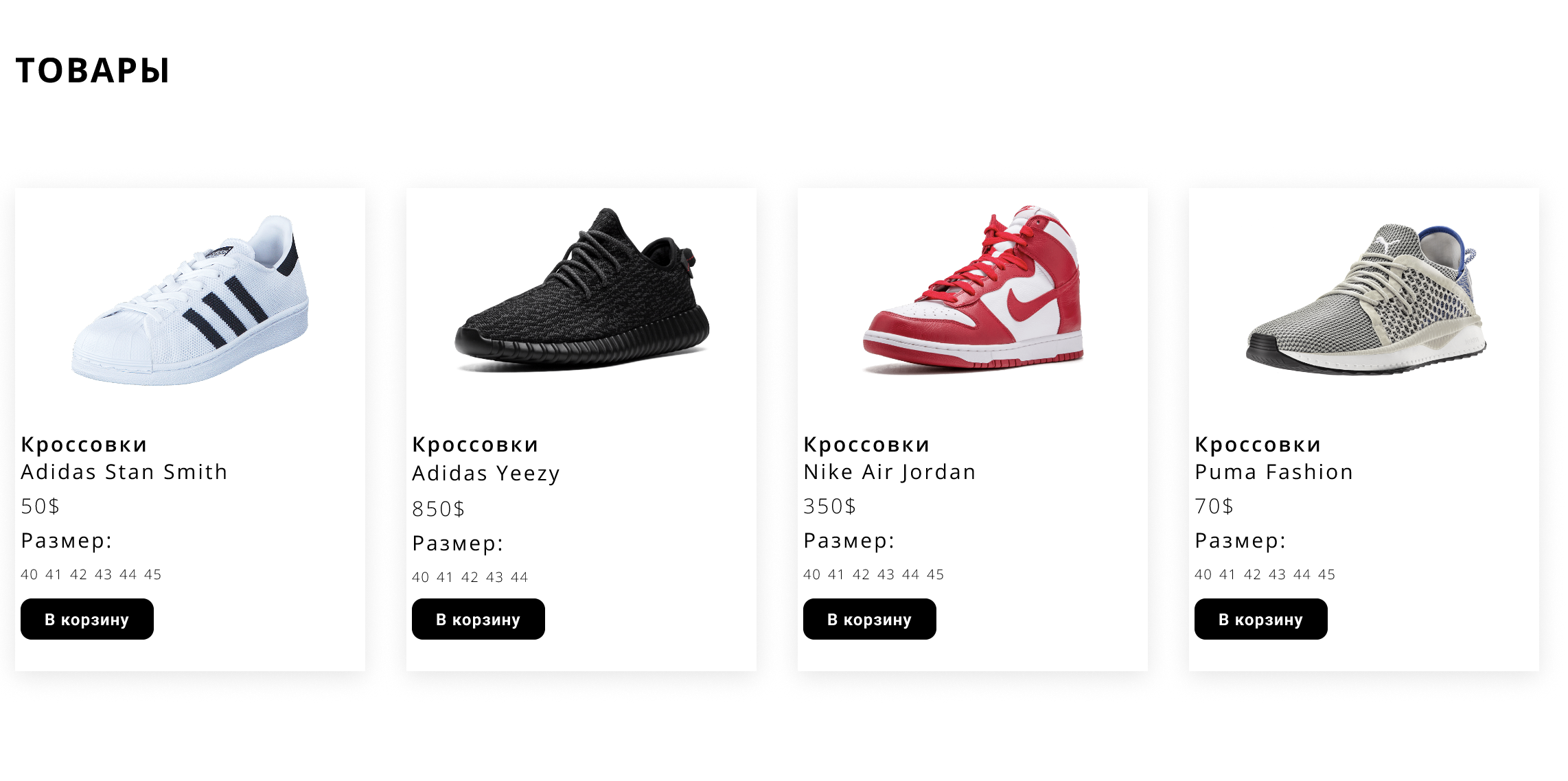
Task: Open the black Adidas Yeezy shoe image
Action: point(581,290)
